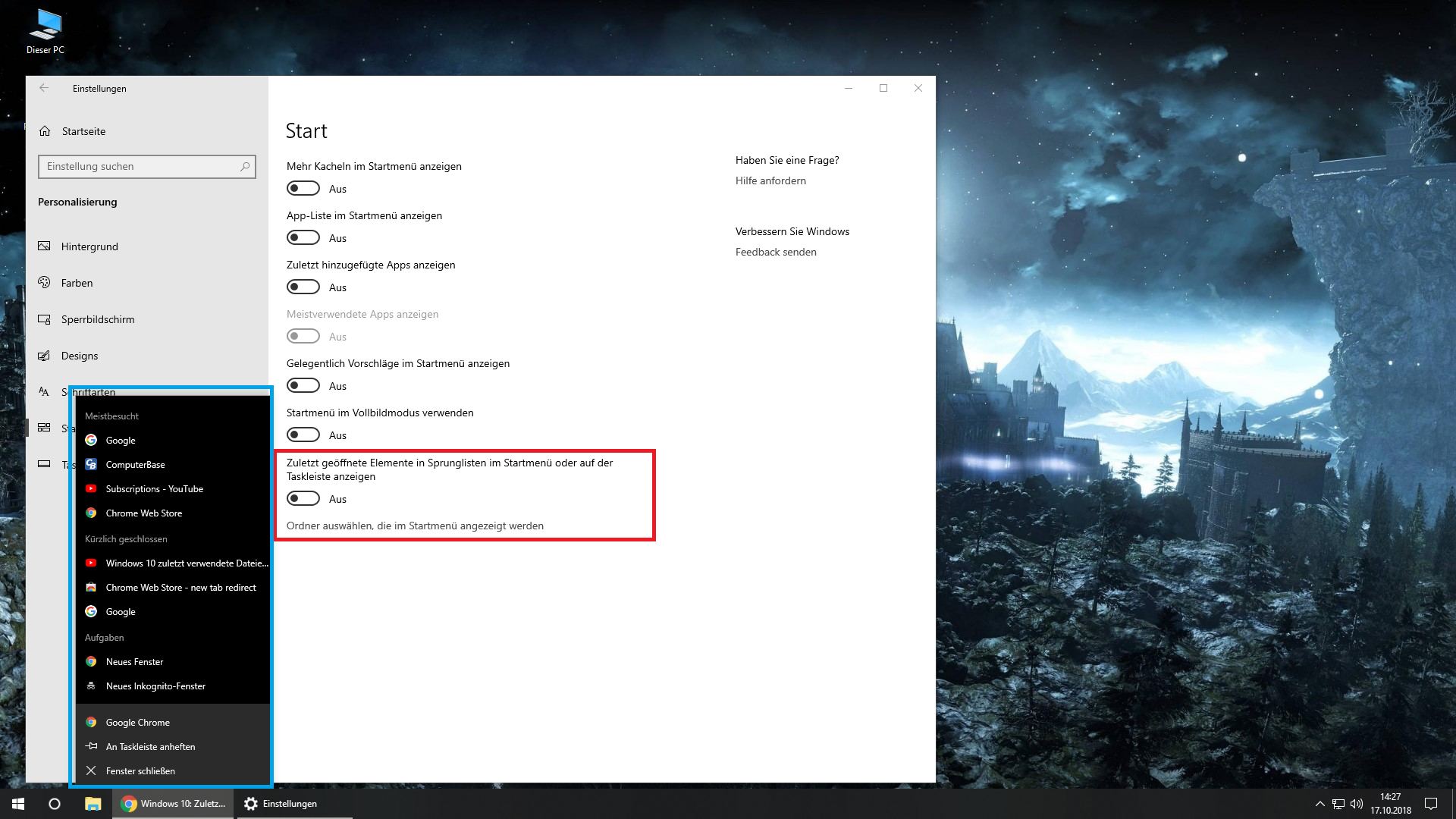Viewport: 1456px width, 819px height.
Task: Click Hilfe anfordern link
Action: 770,180
